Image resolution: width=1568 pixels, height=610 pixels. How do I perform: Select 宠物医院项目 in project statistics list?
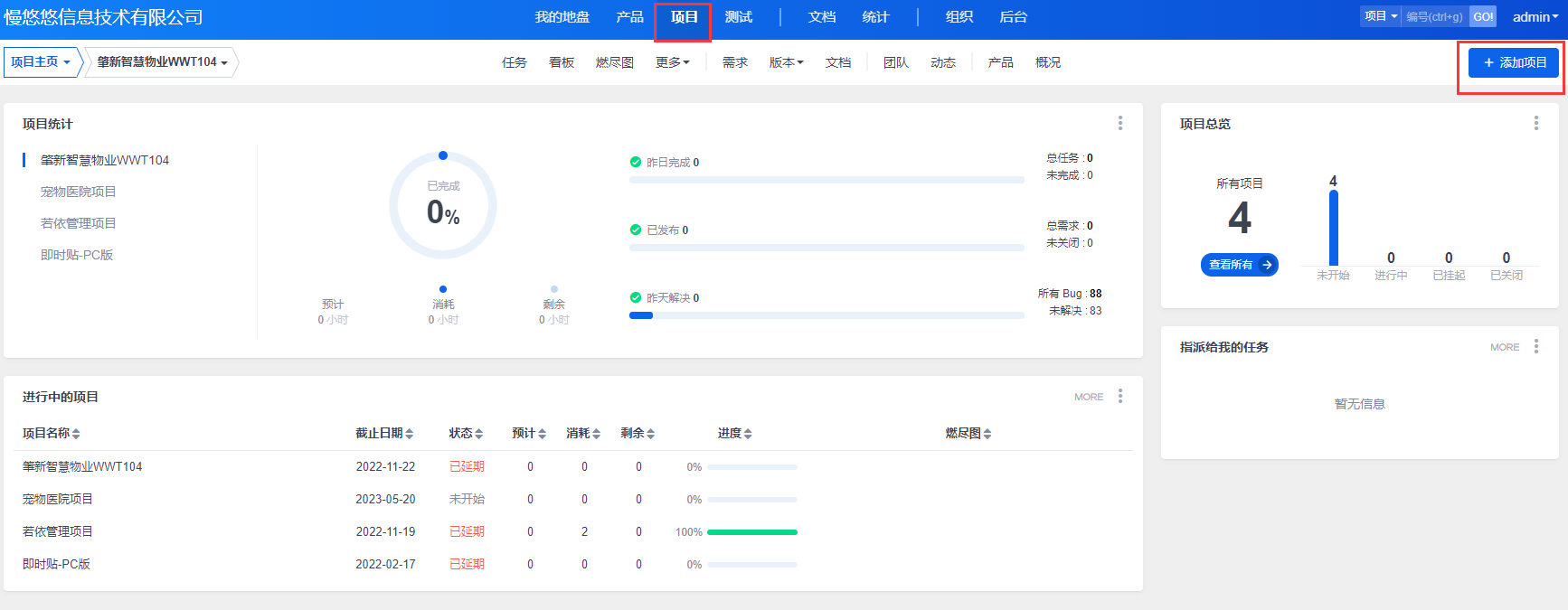point(79,192)
